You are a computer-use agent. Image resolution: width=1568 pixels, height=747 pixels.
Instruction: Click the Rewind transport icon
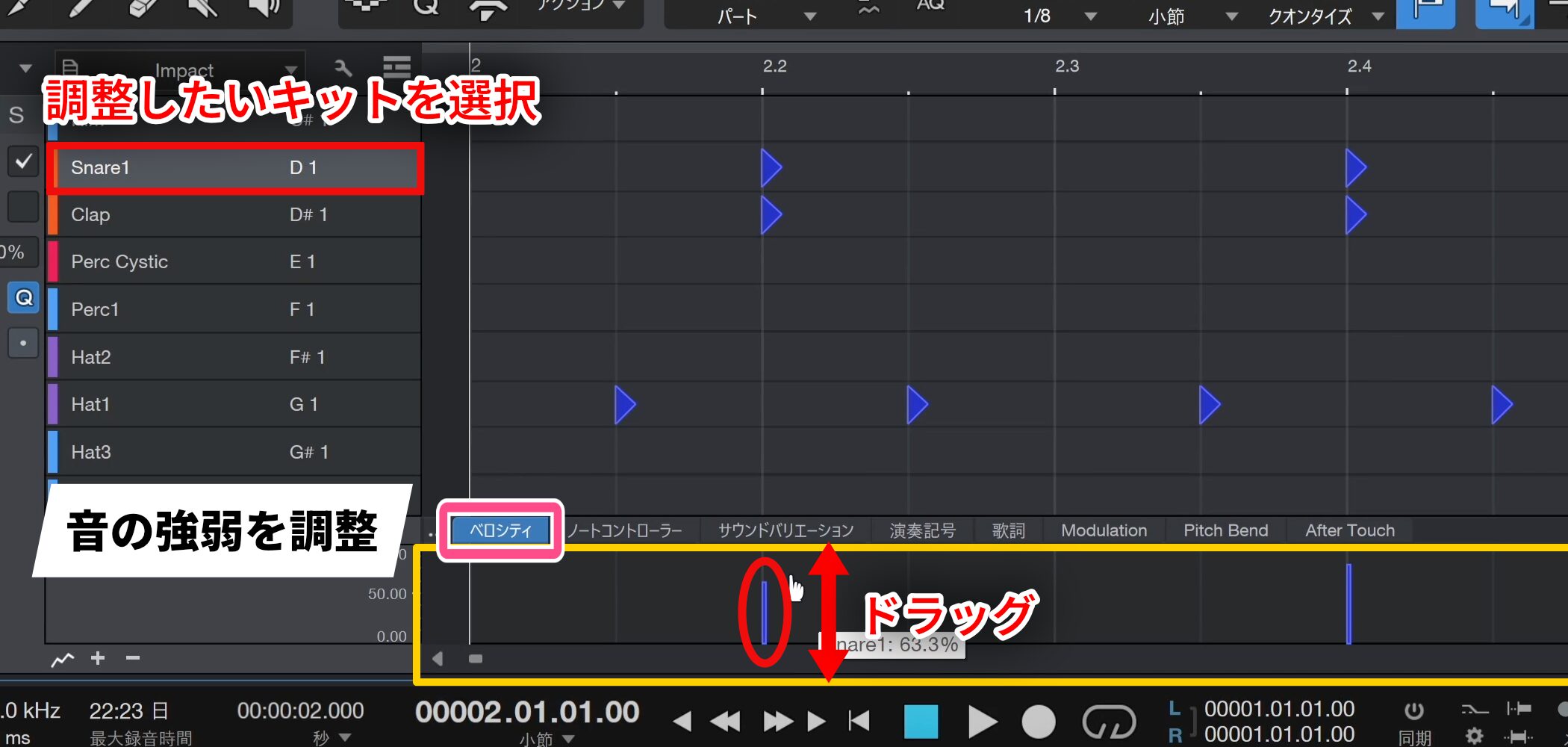724,721
